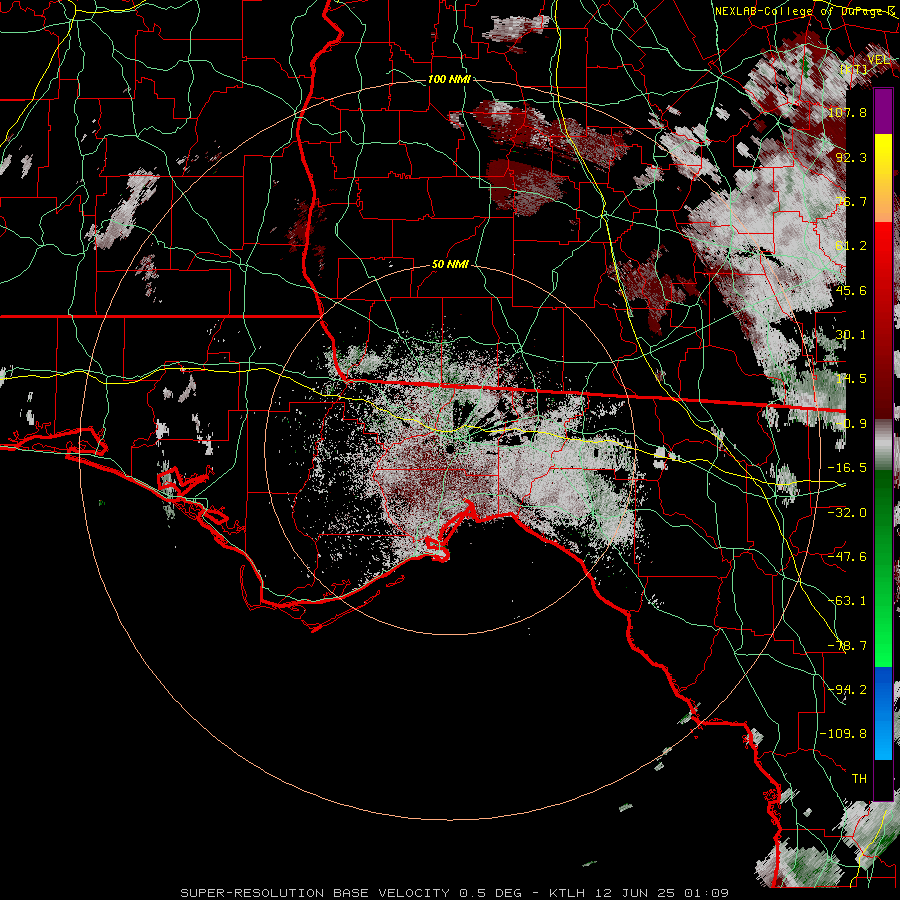Click the 50 NMI range ring label
900x900 pixels.
(x=451, y=265)
